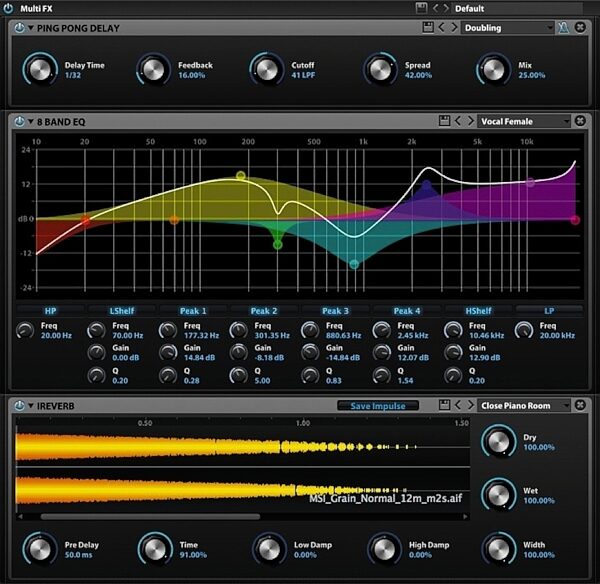Viewport: 600px width, 584px height.
Task: Click the reverb Dry knob
Action: (499, 442)
